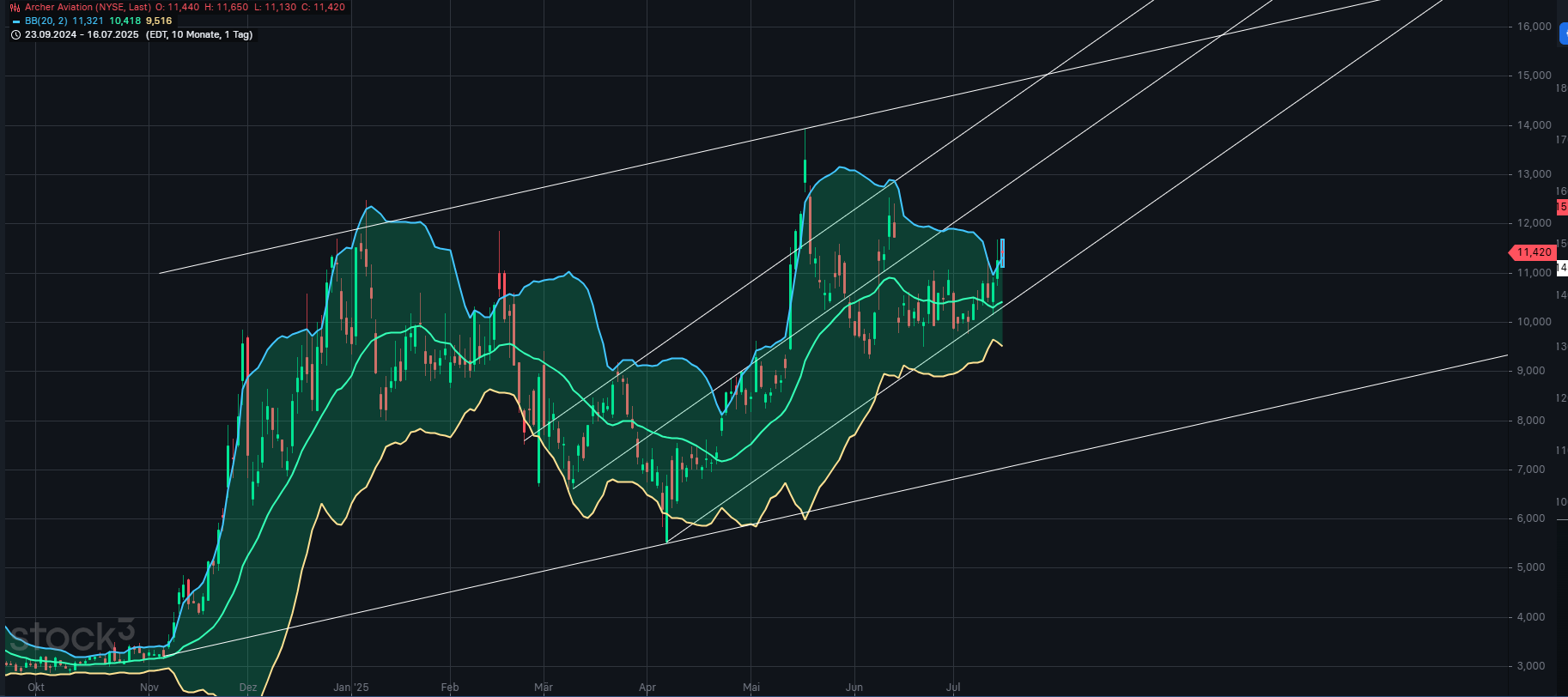The image size is (1568, 697).
Task: Click the 7,000 price axis label
Action: [1531, 470]
